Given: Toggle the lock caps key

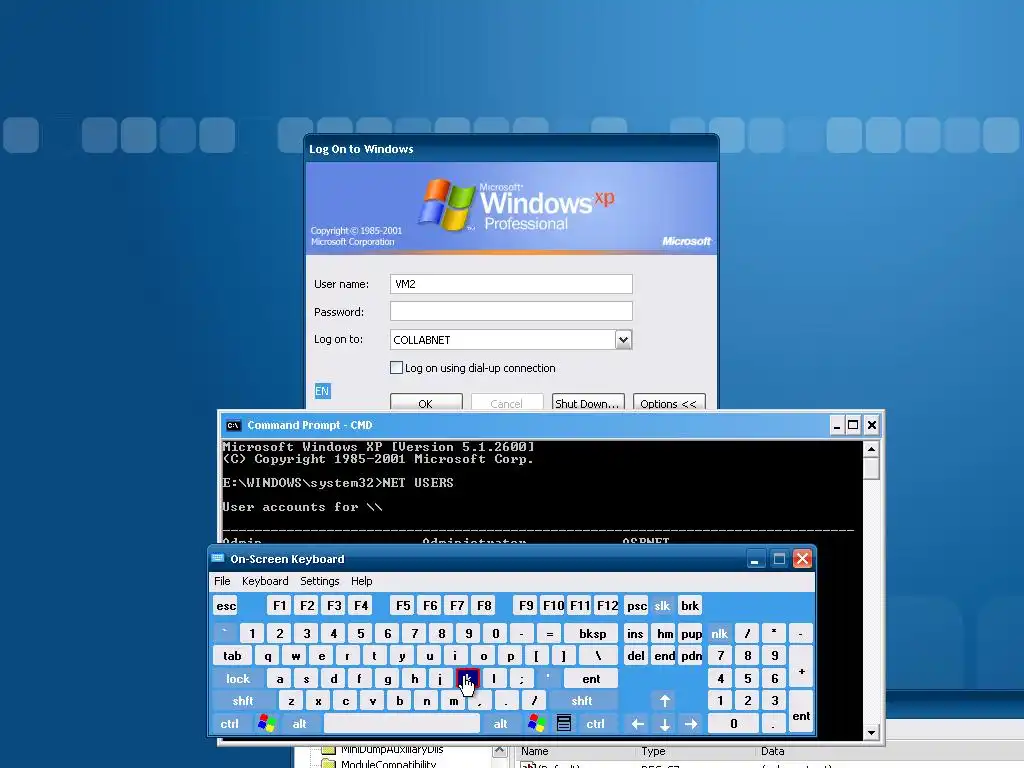Looking at the screenshot, I should click(238, 679).
